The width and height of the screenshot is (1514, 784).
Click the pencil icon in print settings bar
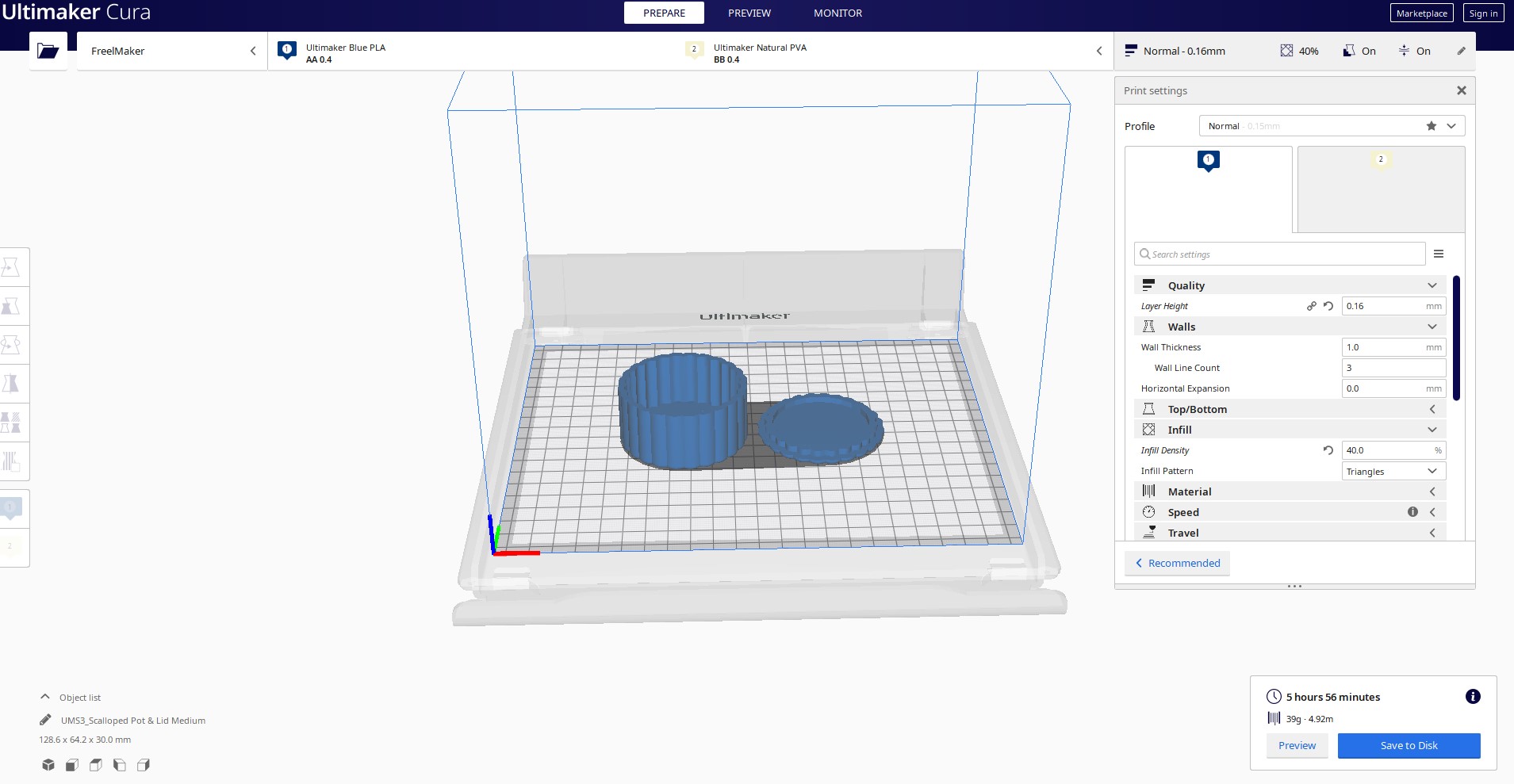[1462, 51]
